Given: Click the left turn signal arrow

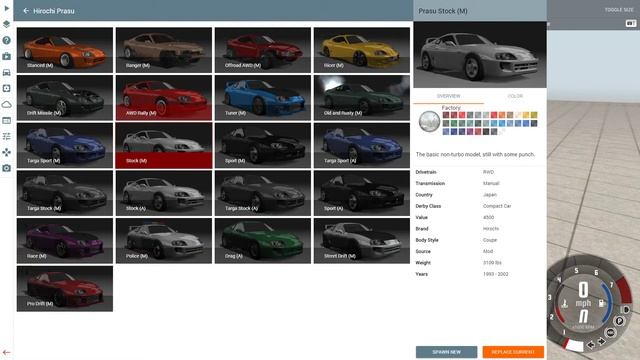Looking at the screenshot, I should (x=591, y=345).
